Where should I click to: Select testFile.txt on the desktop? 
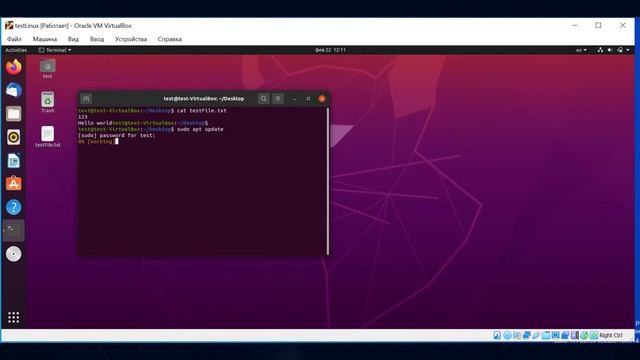click(47, 137)
